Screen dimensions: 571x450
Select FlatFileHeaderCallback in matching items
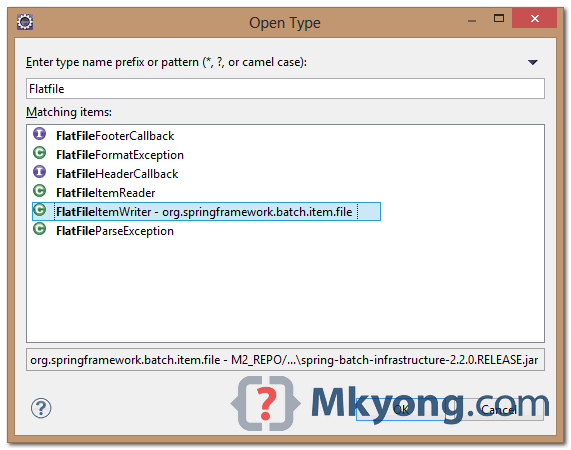(x=117, y=174)
